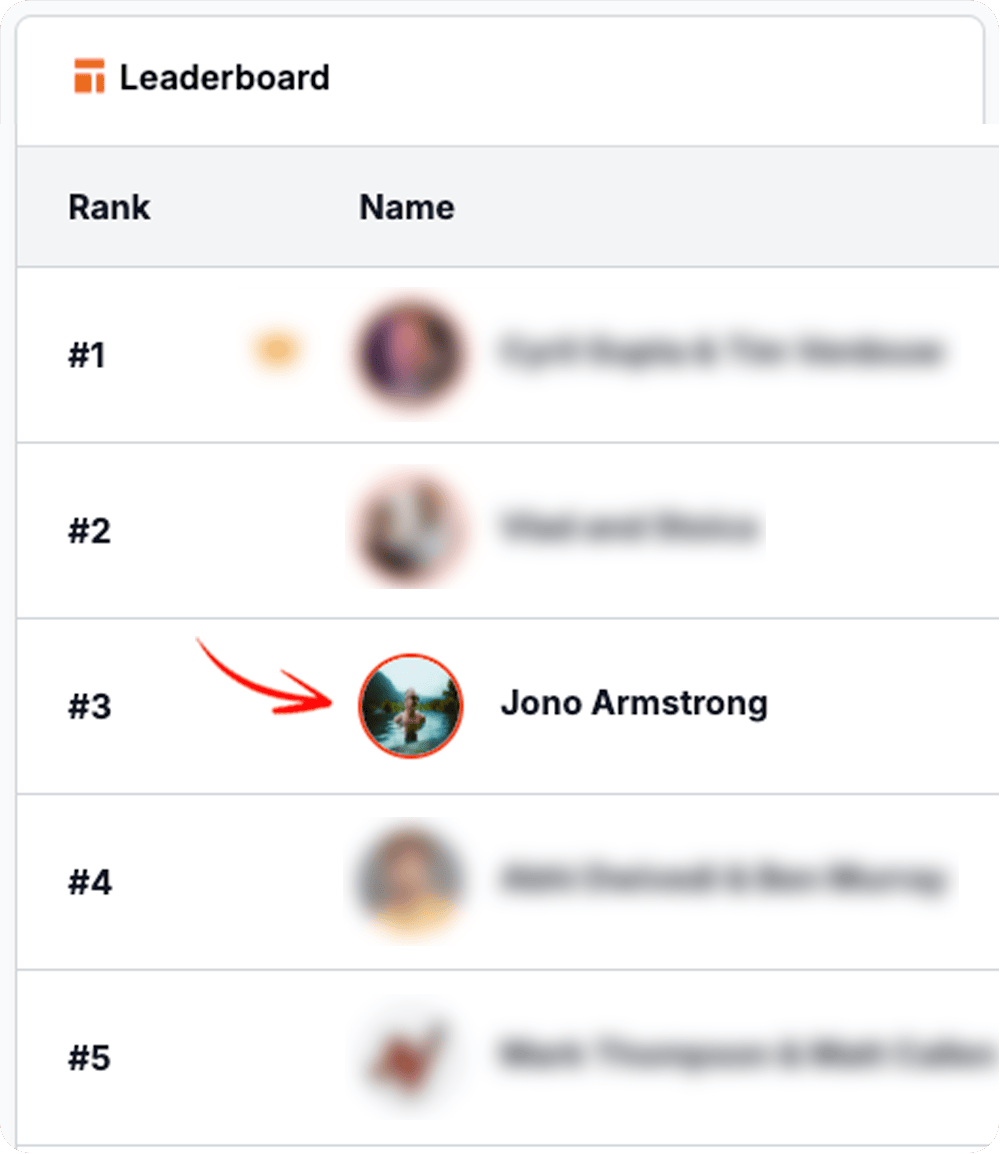This screenshot has width=1000, height=1154.
Task: Click the rank #3 label
Action: [x=89, y=707]
